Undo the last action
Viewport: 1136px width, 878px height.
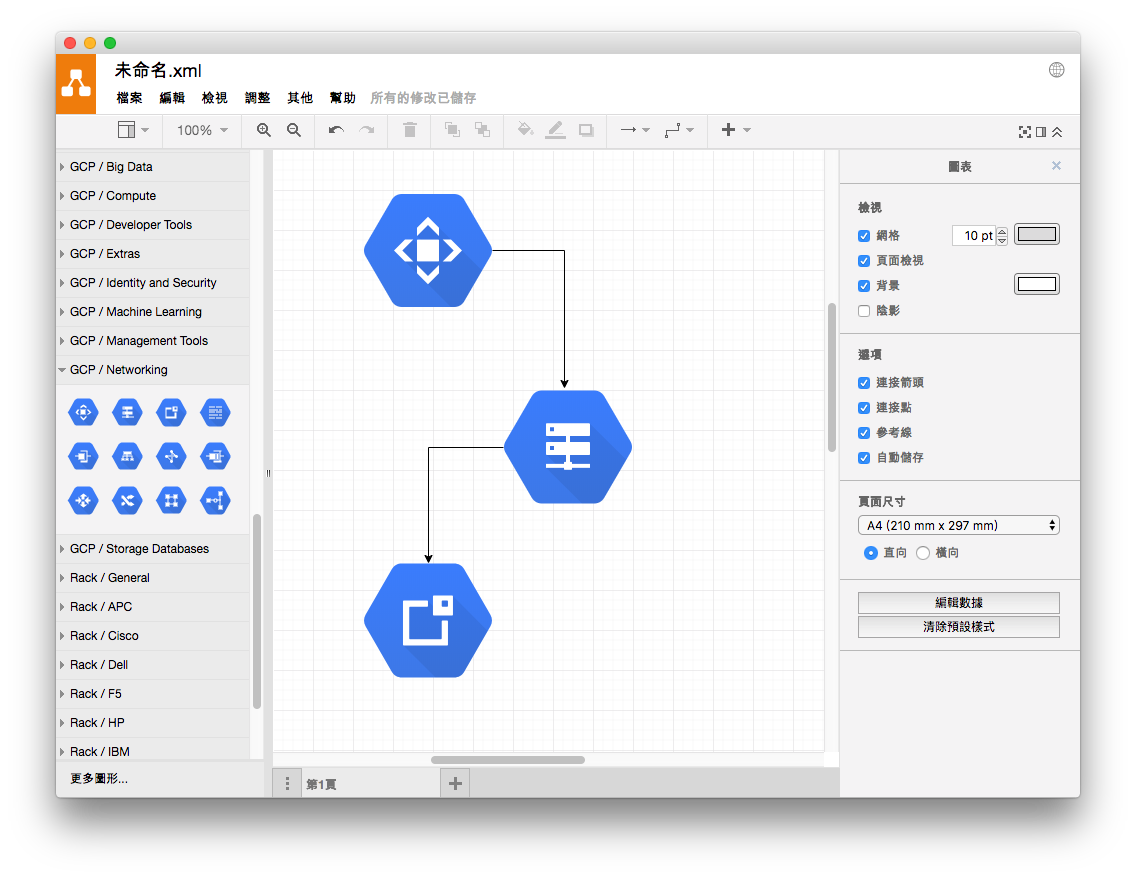point(336,130)
